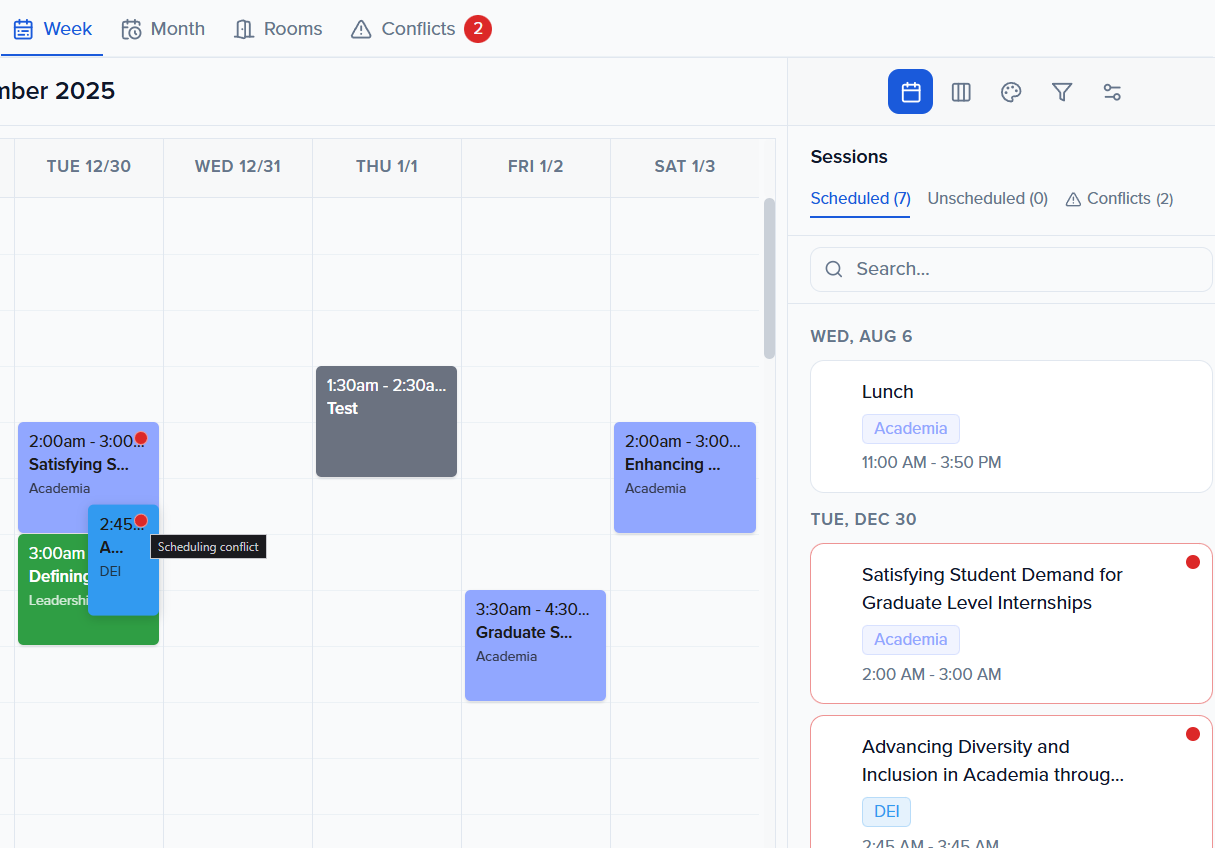
Task: Open the Conflicts tab in top navigation
Action: tap(404, 29)
